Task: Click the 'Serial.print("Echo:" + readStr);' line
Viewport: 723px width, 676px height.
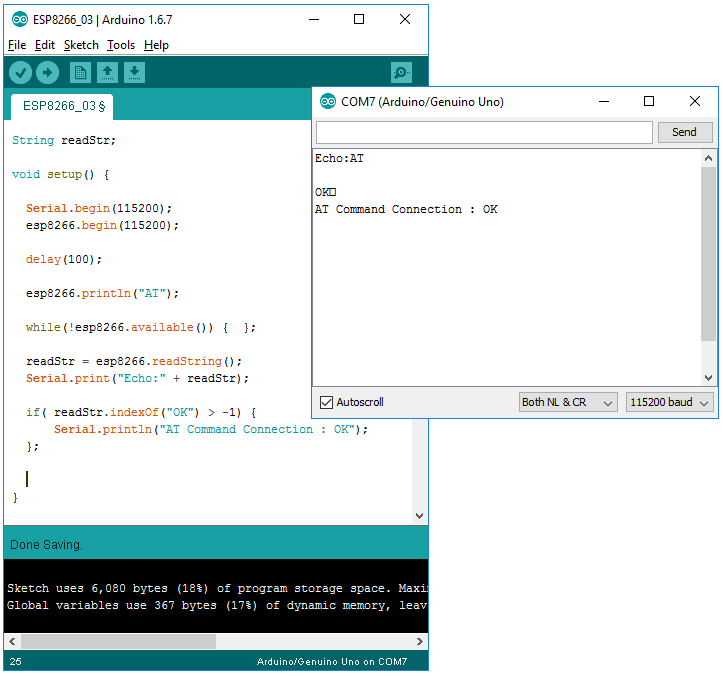Action: click(x=137, y=379)
